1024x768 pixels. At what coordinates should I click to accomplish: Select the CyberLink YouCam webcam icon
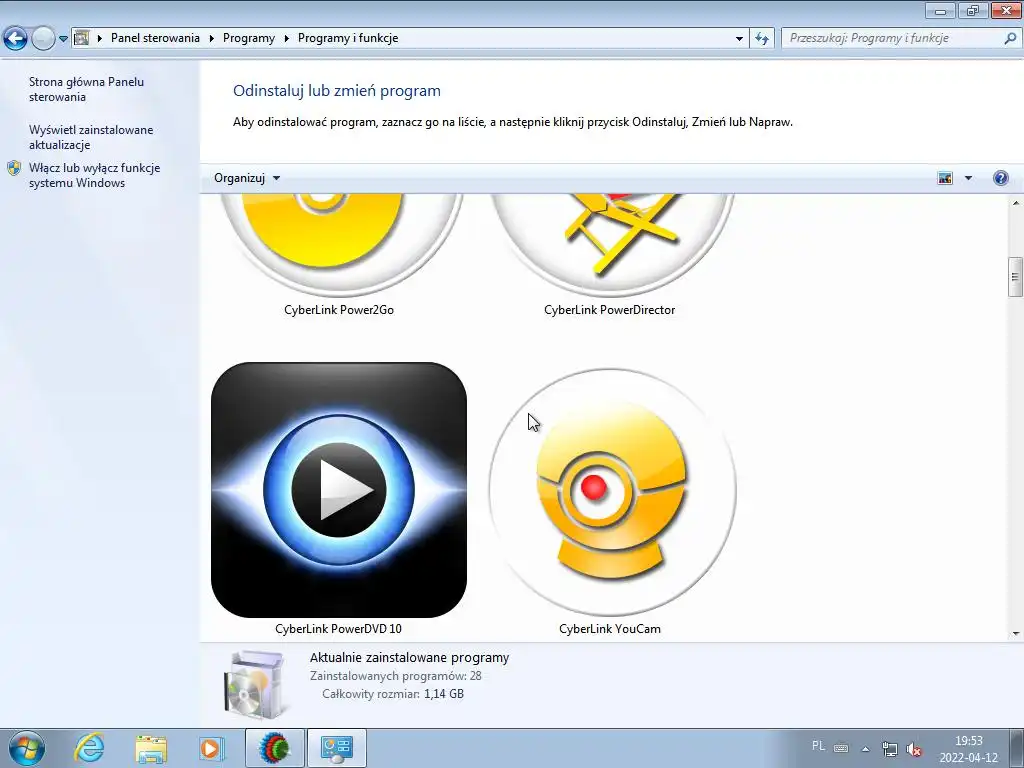coord(613,492)
